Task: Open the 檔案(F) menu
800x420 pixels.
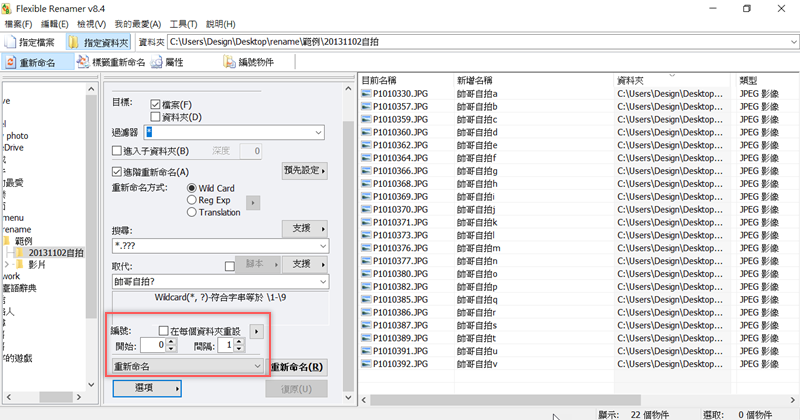Action: pos(18,24)
